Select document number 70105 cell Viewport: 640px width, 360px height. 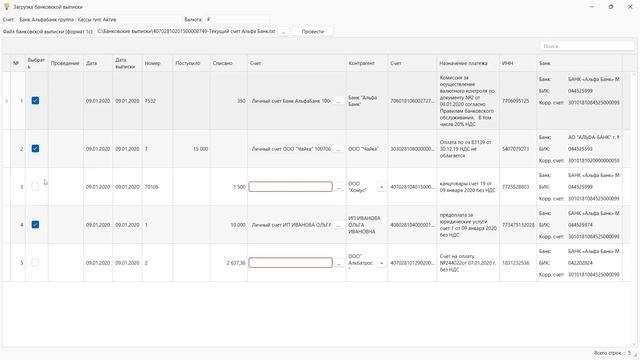point(157,187)
